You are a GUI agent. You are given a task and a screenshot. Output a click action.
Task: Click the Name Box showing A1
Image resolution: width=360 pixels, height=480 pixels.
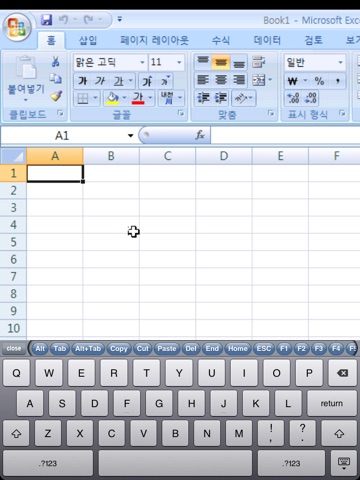(68, 135)
